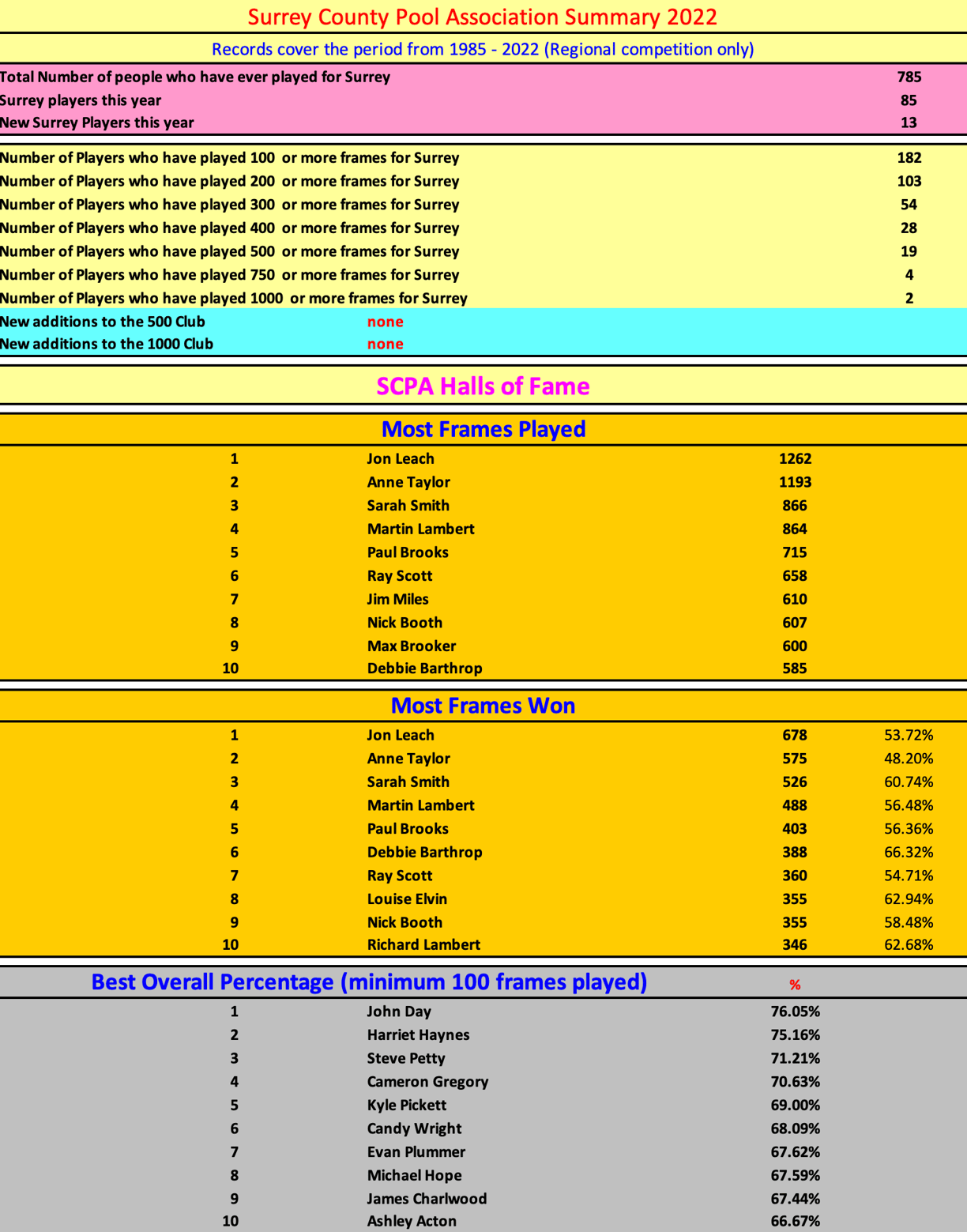Select the frames won value 488
Image resolution: width=967 pixels, height=1232 pixels.
click(795, 806)
